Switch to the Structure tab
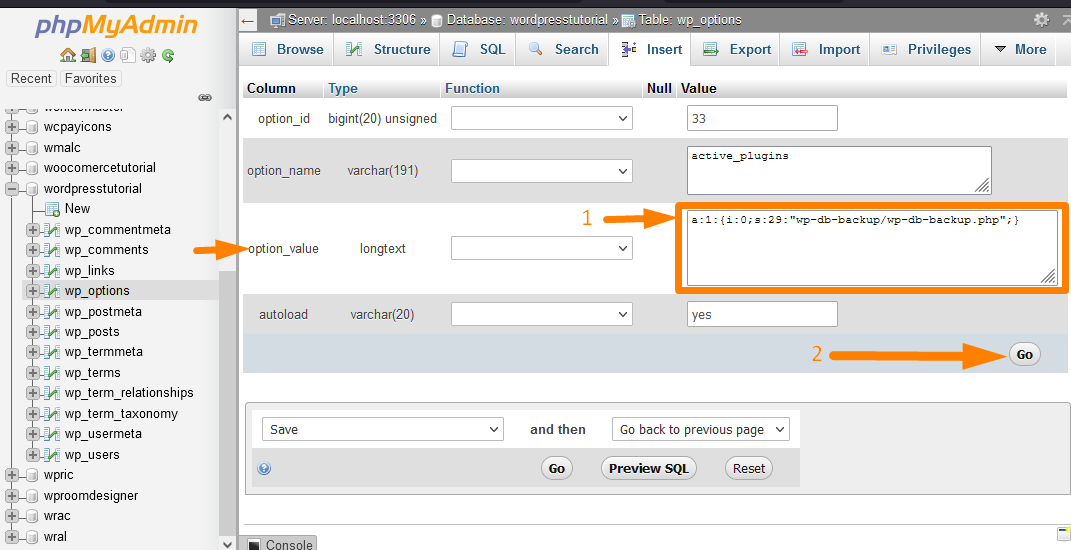This screenshot has height=550, width=1071. pyautogui.click(x=387, y=50)
